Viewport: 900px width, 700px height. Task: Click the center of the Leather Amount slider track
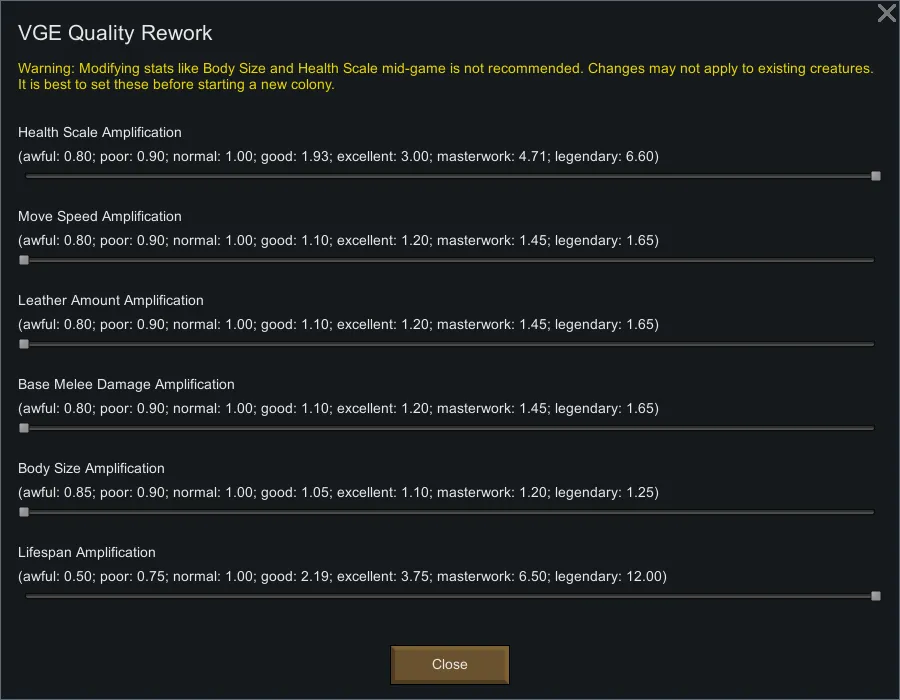[450, 344]
